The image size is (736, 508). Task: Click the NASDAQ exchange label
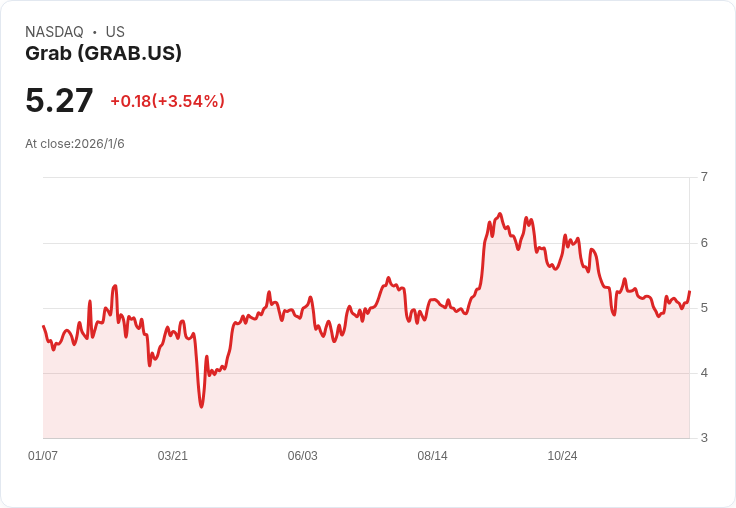tap(54, 32)
